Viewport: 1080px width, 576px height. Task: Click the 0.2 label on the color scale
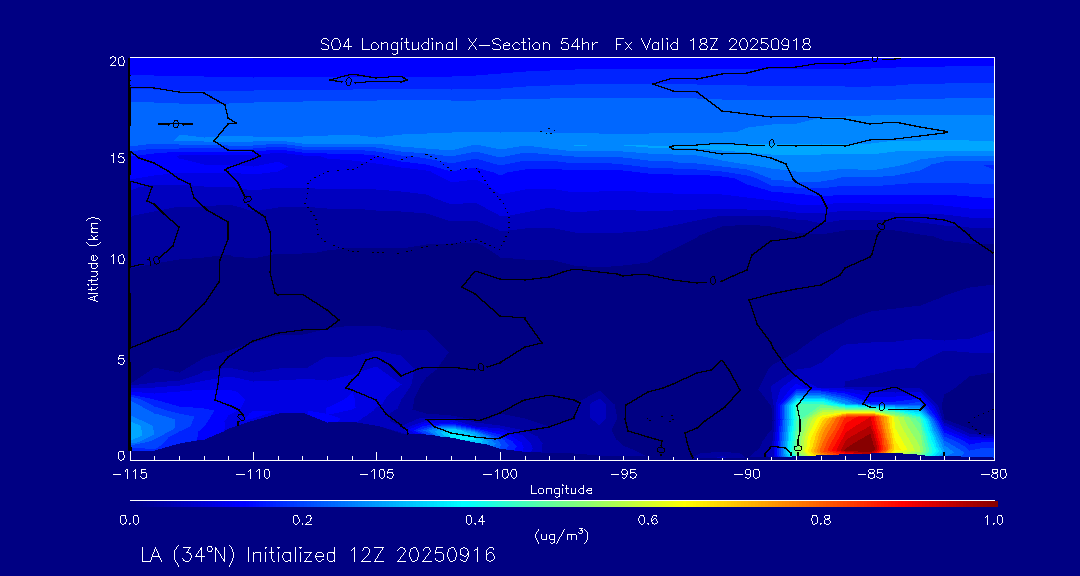(302, 520)
